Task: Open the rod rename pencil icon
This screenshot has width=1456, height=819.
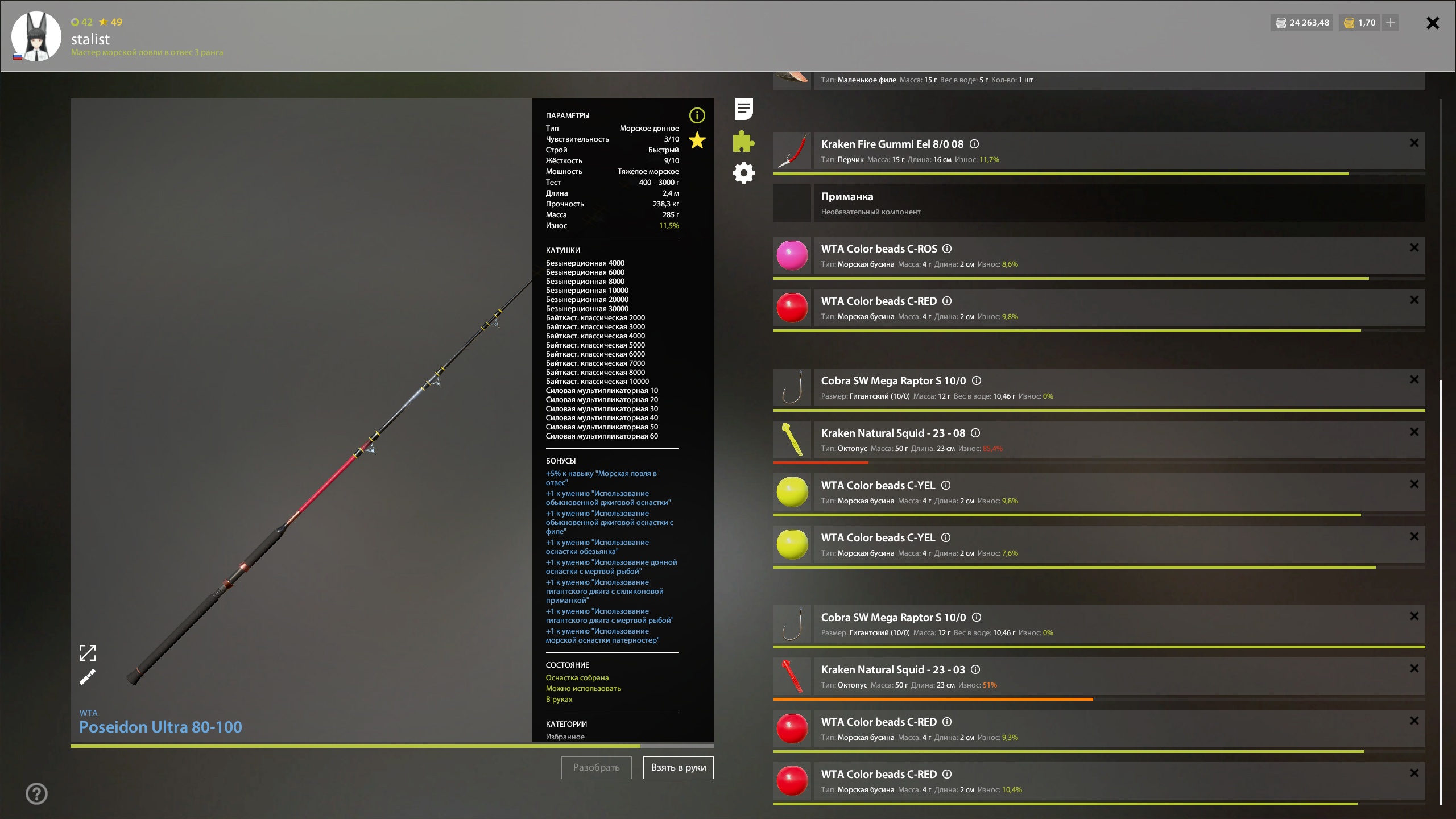Action: (x=88, y=677)
